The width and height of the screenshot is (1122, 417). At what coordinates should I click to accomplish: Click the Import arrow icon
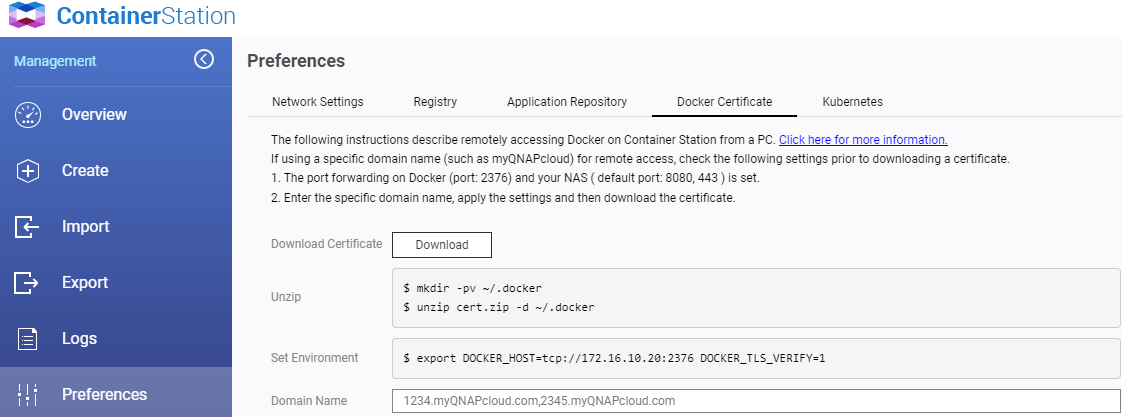click(x=28, y=227)
